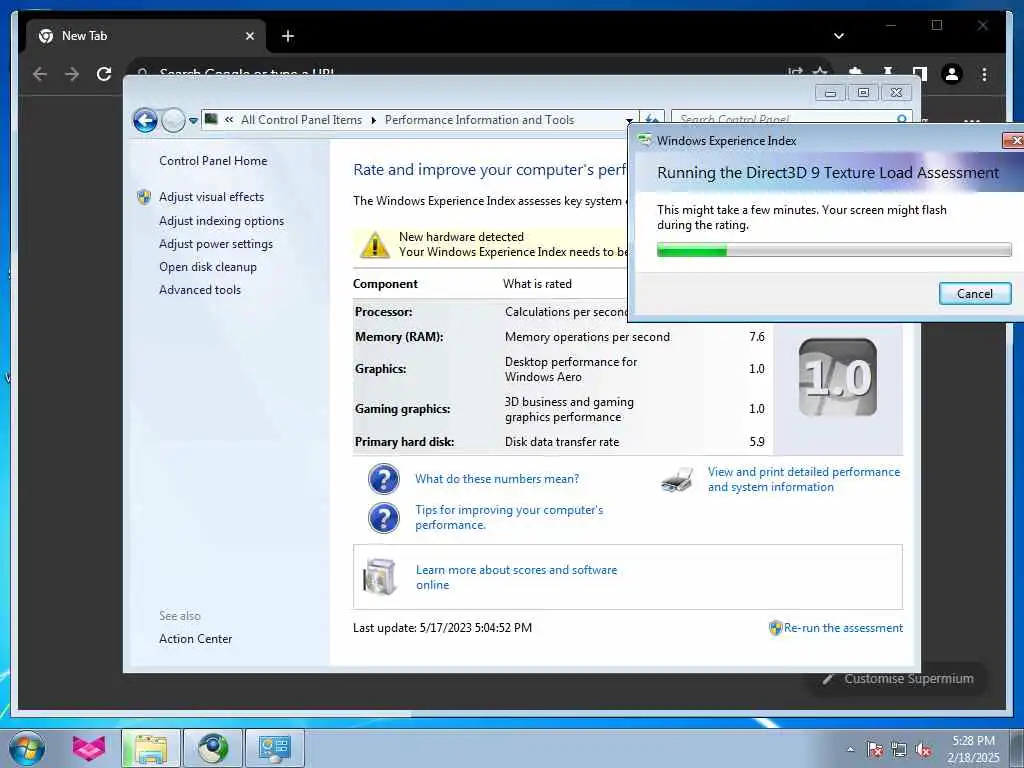
Task: Open Learn more about scores and software online
Action: coord(516,577)
